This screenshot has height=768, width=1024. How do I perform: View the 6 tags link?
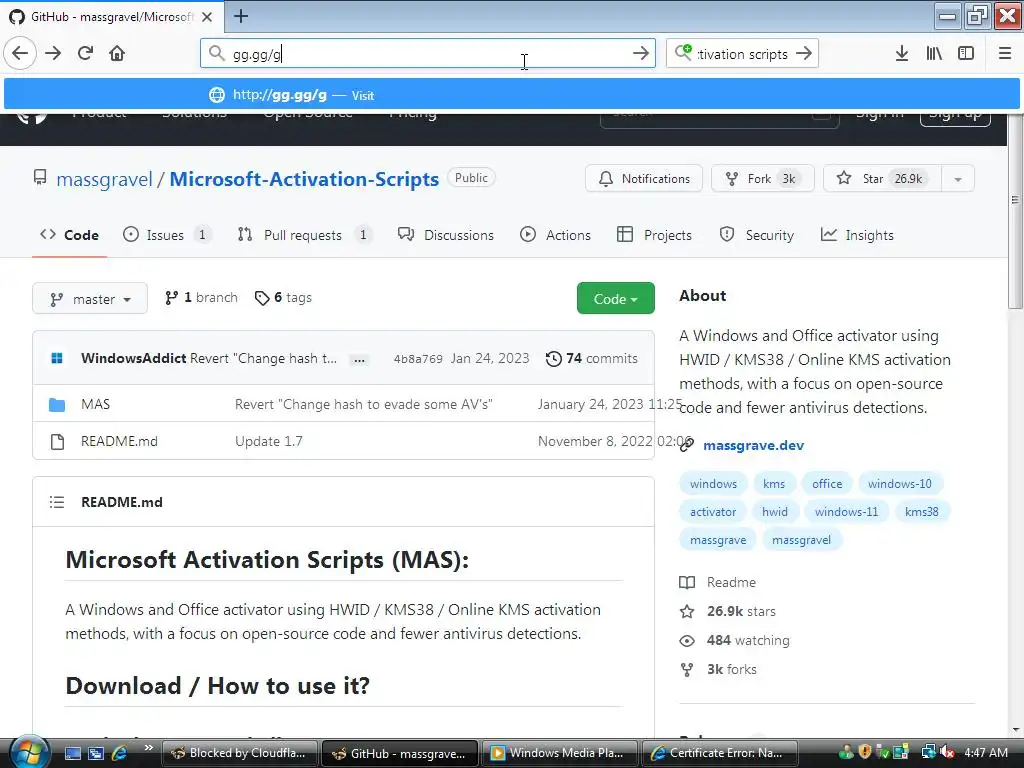(283, 298)
